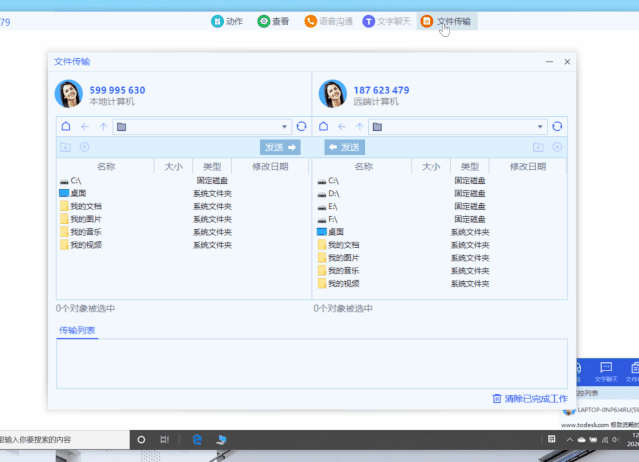Navigate back in local computer pane
The image size is (639, 462).
point(85,127)
